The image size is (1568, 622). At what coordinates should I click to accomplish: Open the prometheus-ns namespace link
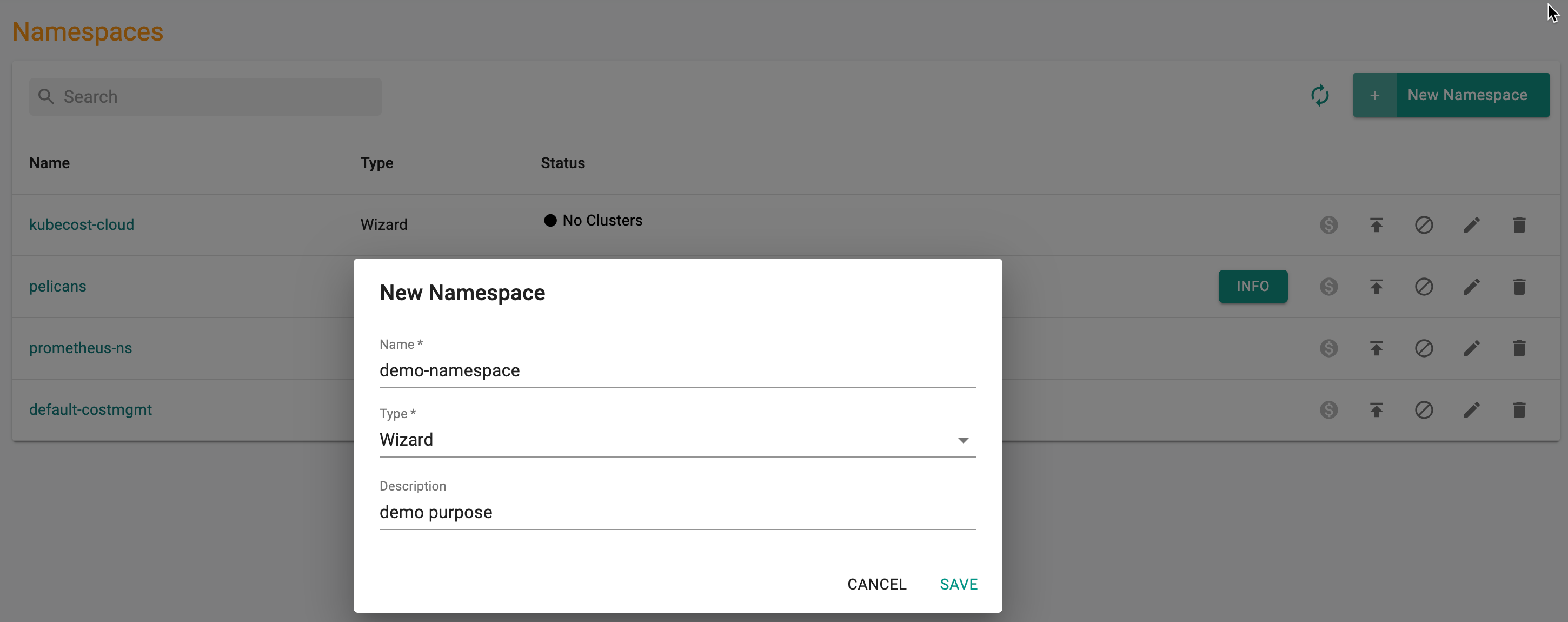tap(81, 348)
